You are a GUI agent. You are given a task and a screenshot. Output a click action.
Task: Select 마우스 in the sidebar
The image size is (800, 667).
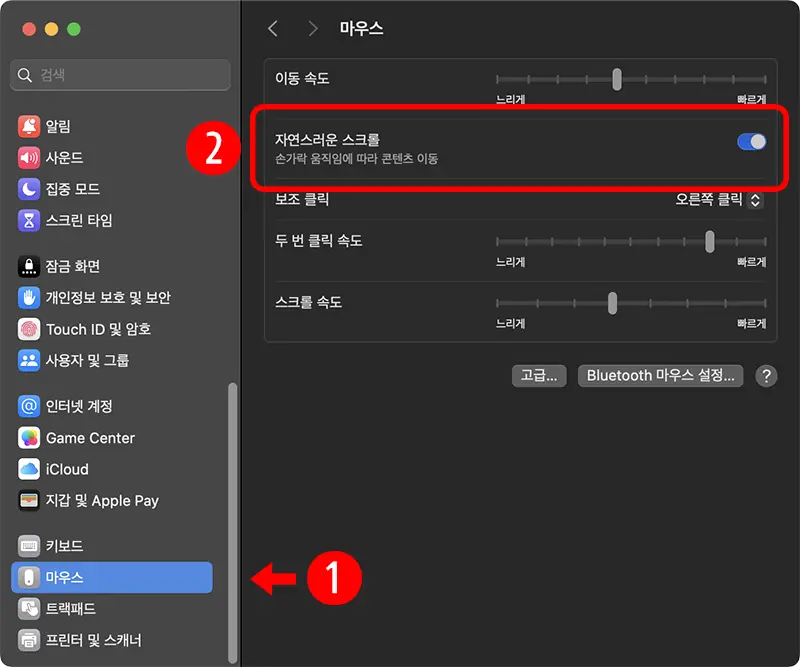point(111,577)
